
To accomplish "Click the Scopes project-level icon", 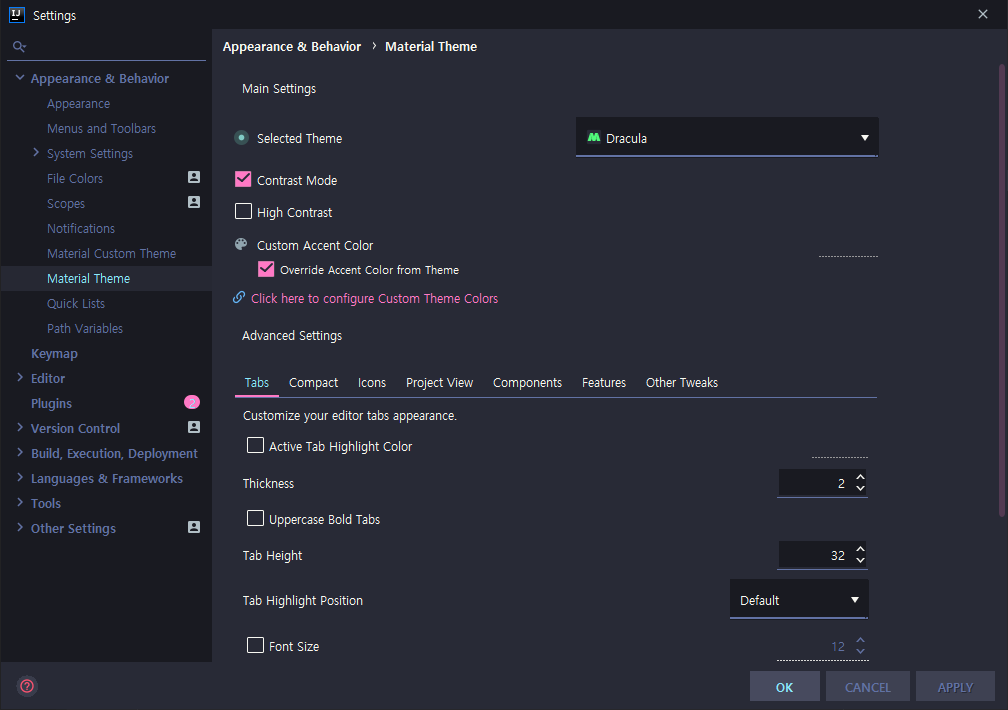I will [194, 202].
